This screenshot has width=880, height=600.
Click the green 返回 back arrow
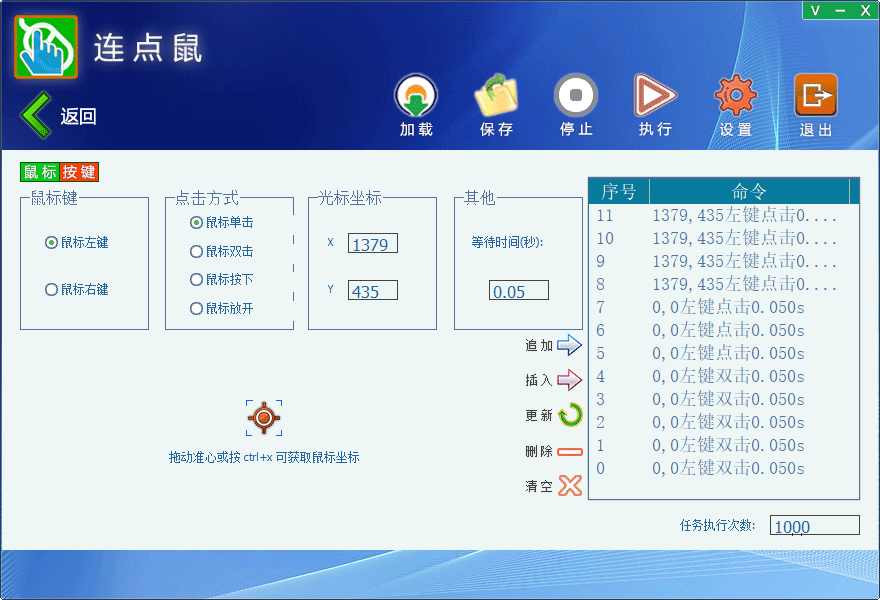click(x=36, y=115)
